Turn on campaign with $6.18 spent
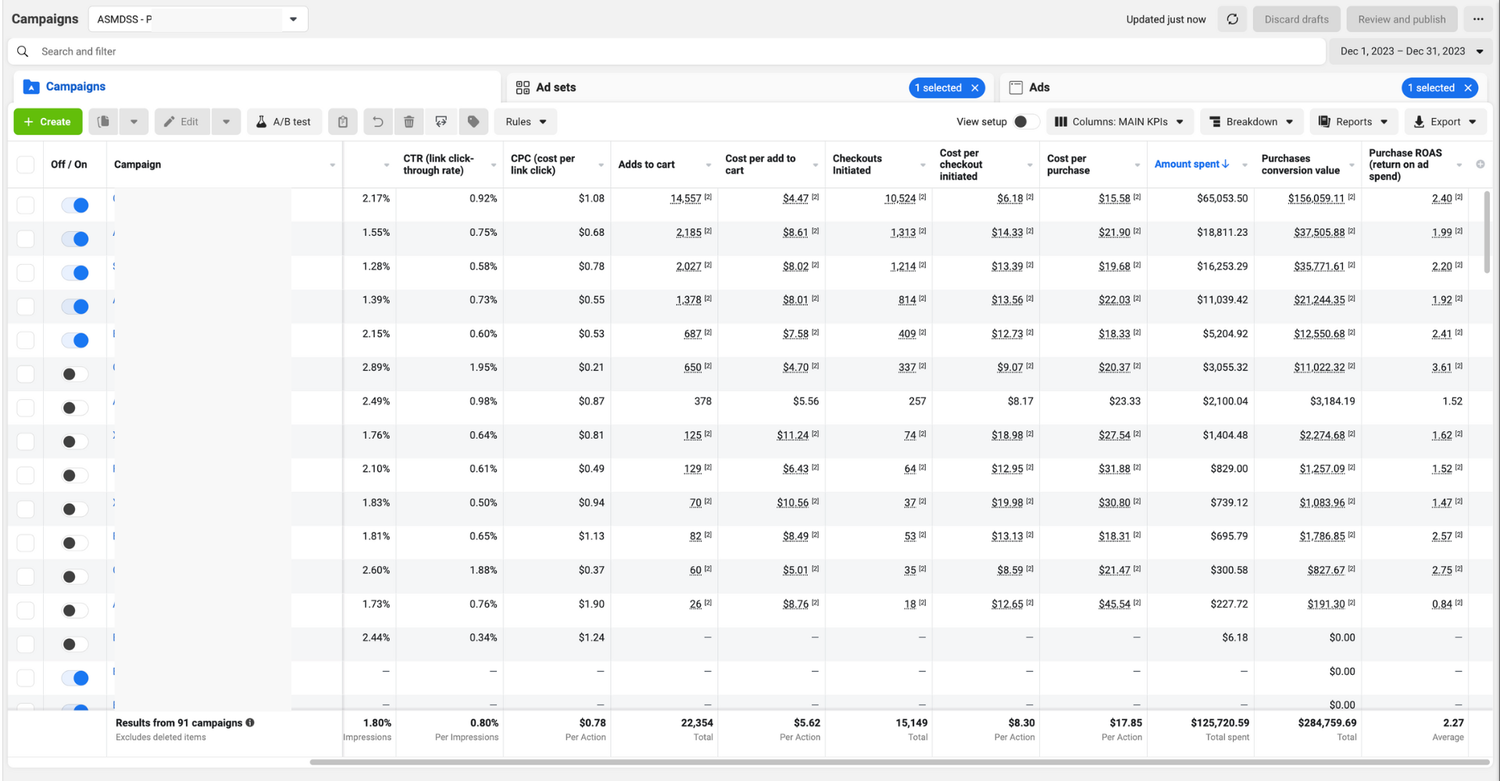1500x781 pixels. (75, 644)
